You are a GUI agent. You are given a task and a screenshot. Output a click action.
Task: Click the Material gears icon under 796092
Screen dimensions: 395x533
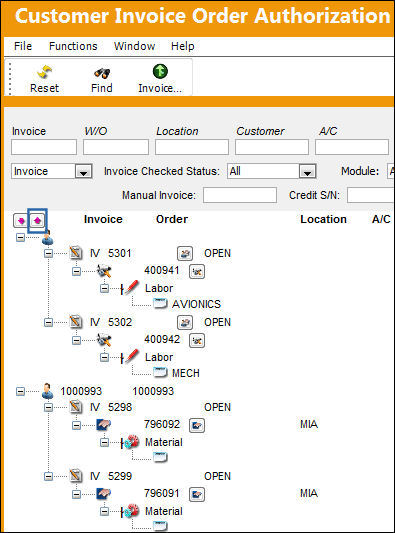(132, 442)
